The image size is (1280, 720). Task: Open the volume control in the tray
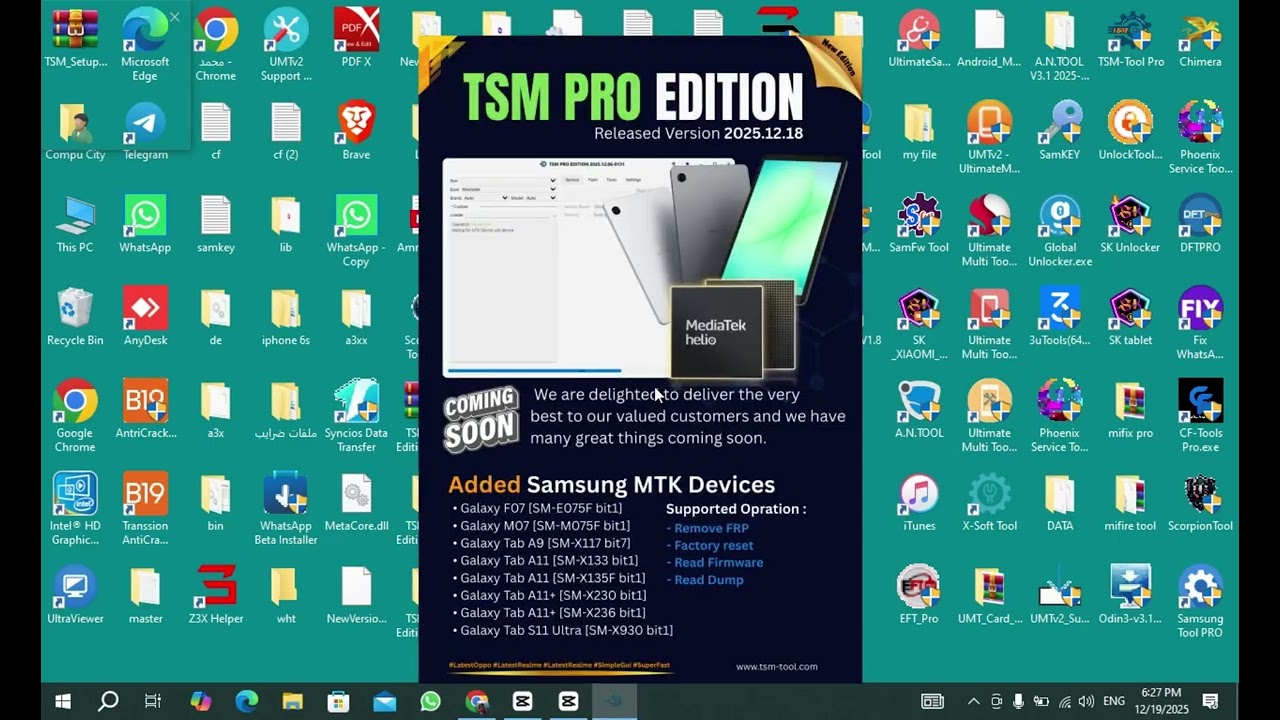(x=1086, y=702)
